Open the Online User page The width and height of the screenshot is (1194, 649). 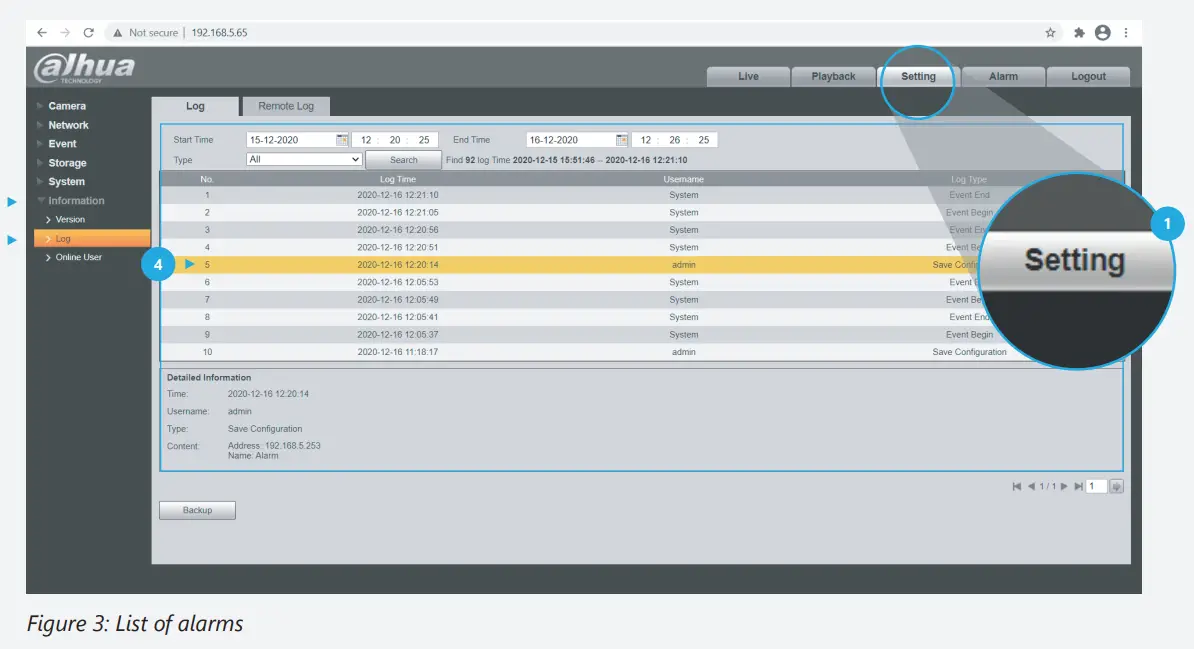click(x=78, y=257)
